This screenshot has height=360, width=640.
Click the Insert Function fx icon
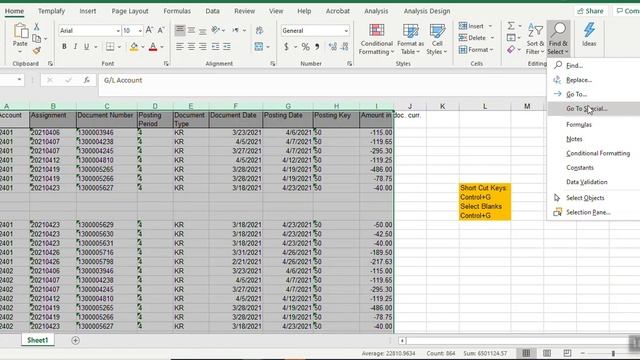click(x=87, y=80)
